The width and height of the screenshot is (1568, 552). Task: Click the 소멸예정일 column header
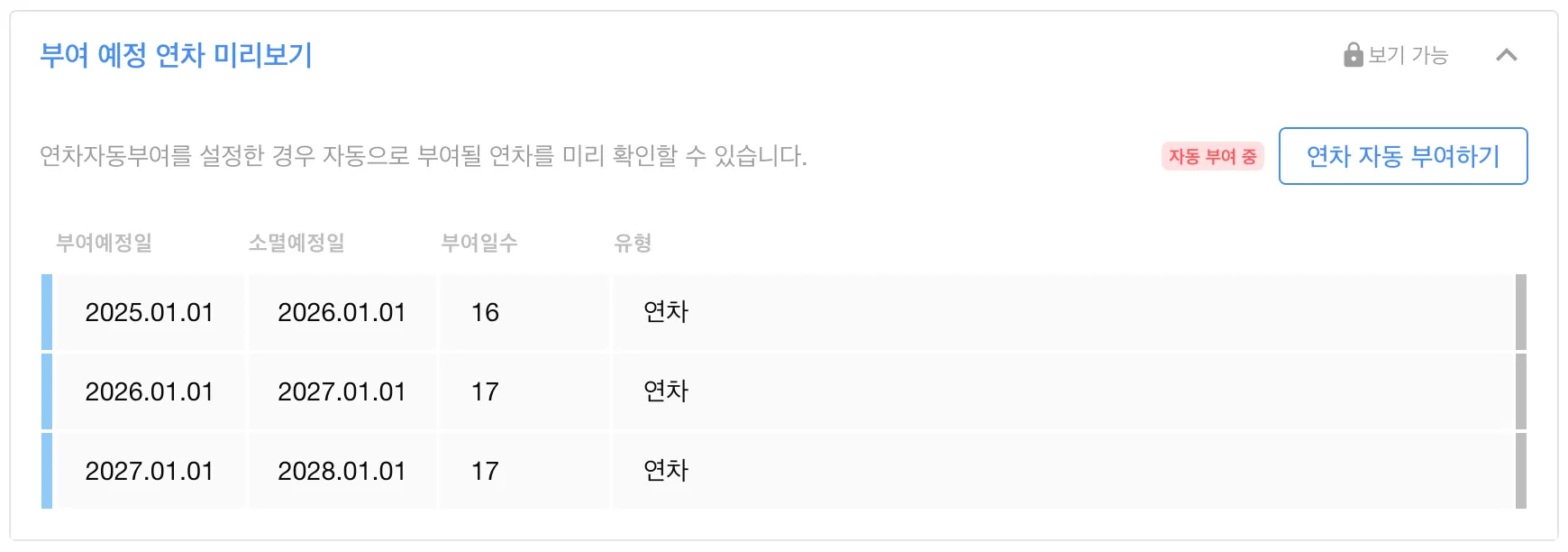point(296,243)
